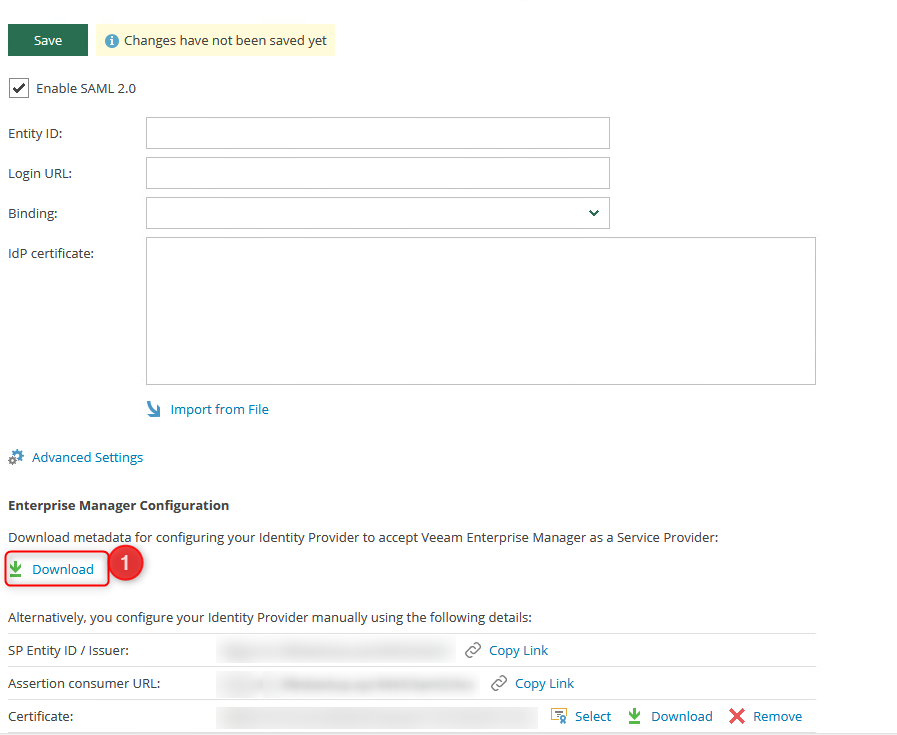Viewport: 897px width, 735px height.
Task: Copy Link for SP Entity ID / Issuer
Action: [518, 650]
